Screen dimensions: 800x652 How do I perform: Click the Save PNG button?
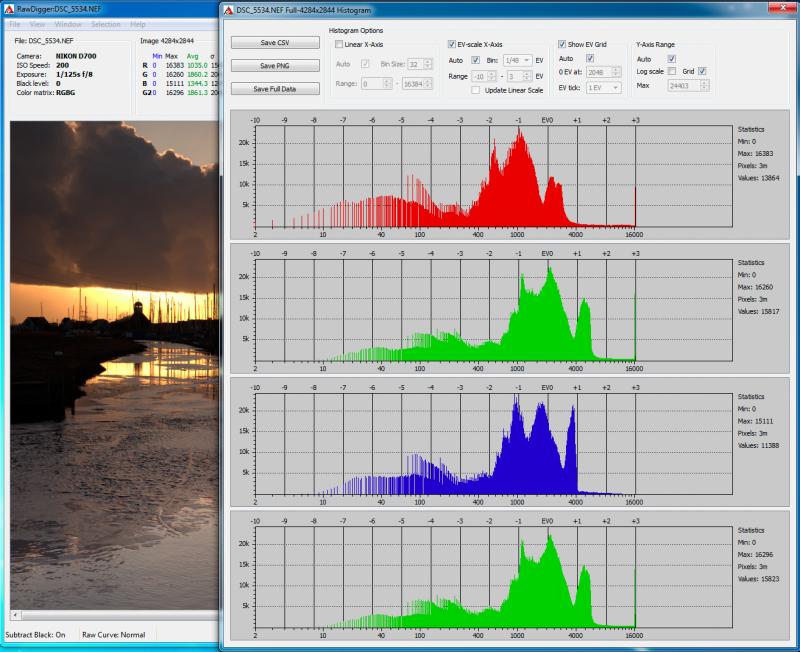(x=275, y=65)
